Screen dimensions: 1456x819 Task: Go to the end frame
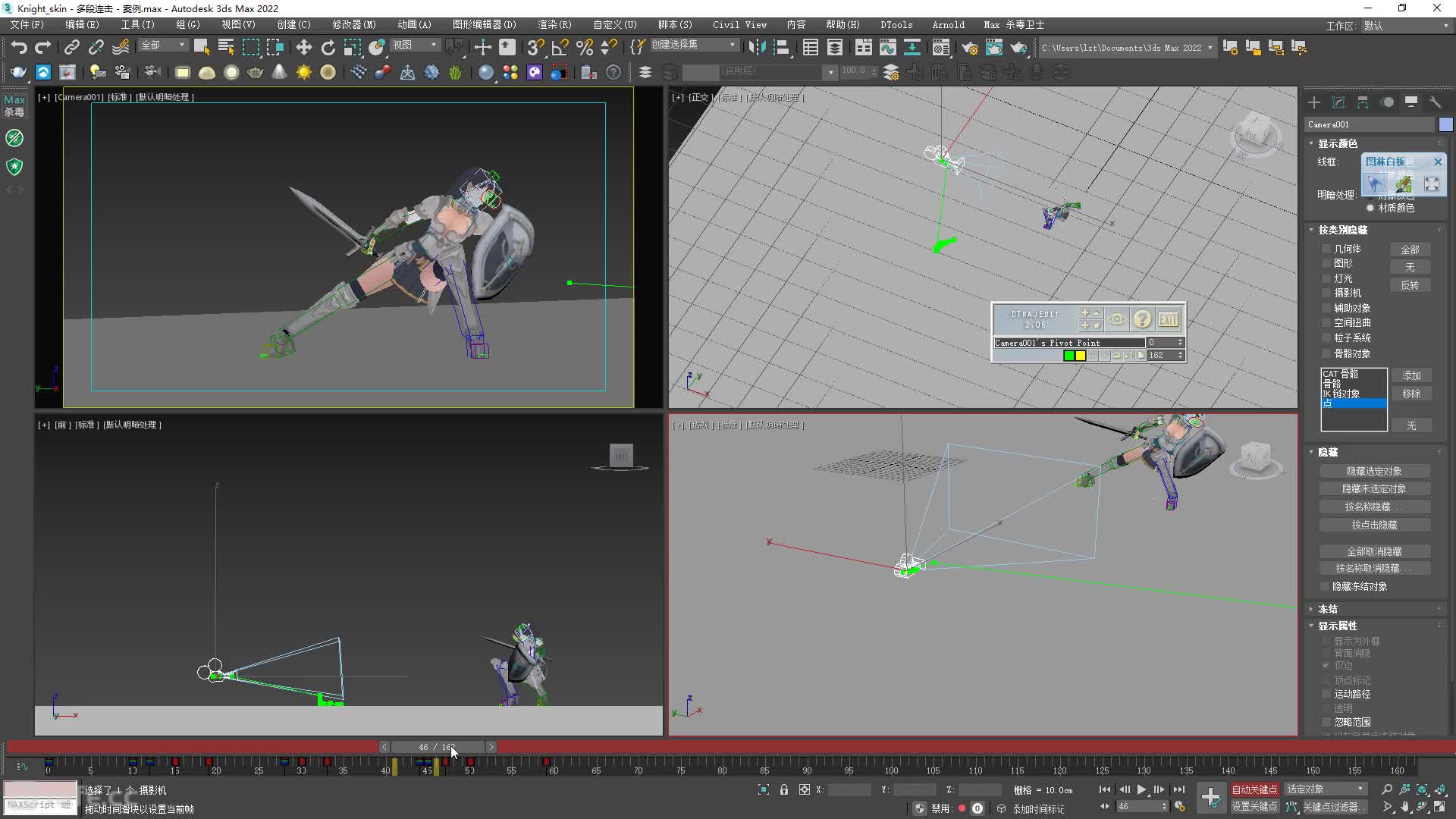[x=1178, y=789]
